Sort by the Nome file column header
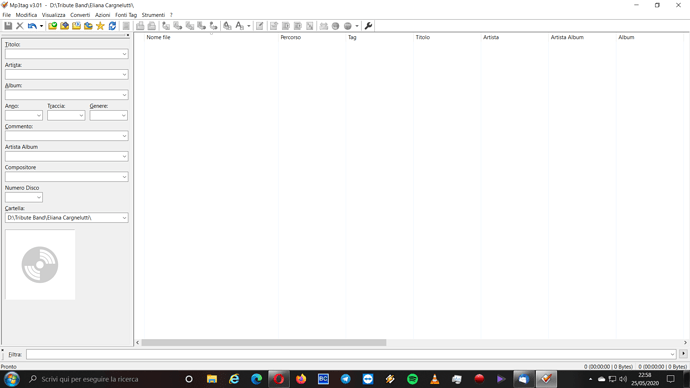 tap(158, 37)
